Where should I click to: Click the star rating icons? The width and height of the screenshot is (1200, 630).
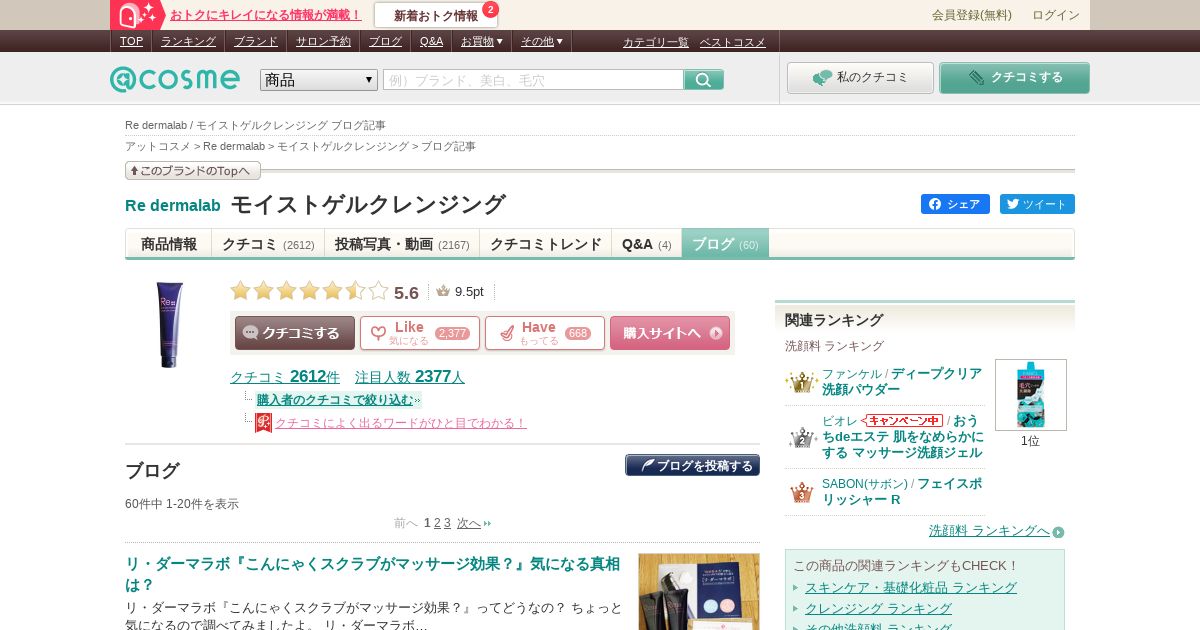point(309,291)
